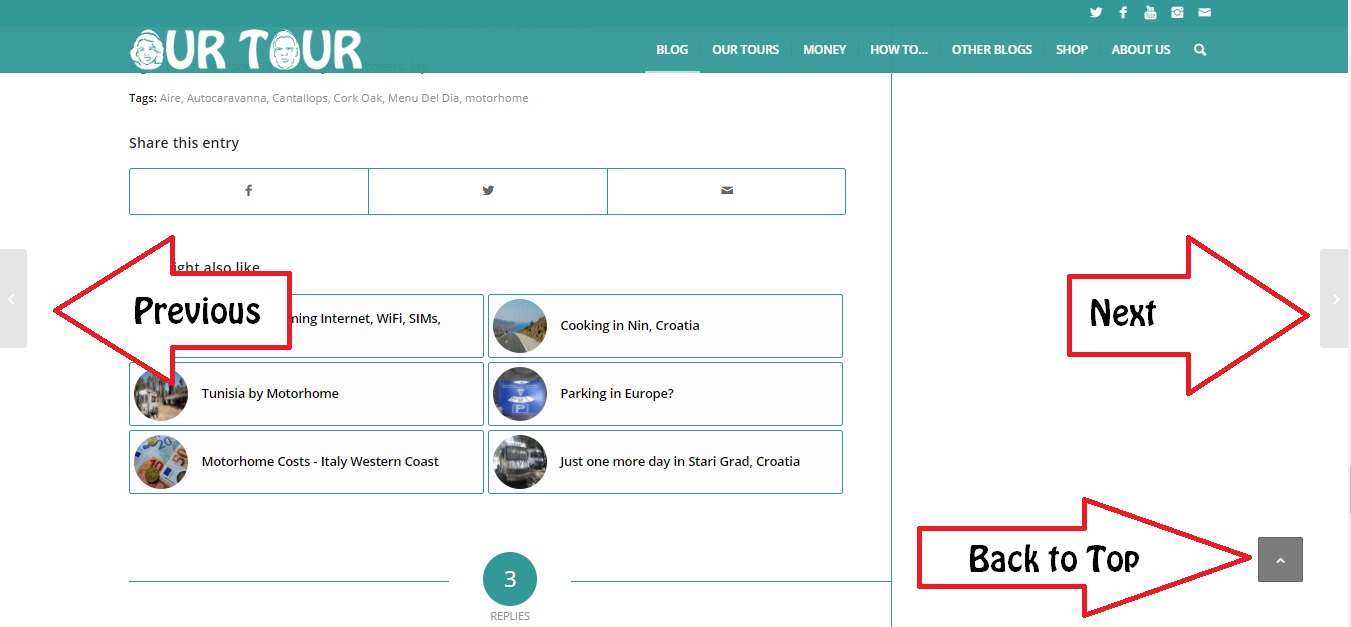1351x627 pixels.
Task: Share this entry via the Twitter bird icon
Action: coord(487,190)
